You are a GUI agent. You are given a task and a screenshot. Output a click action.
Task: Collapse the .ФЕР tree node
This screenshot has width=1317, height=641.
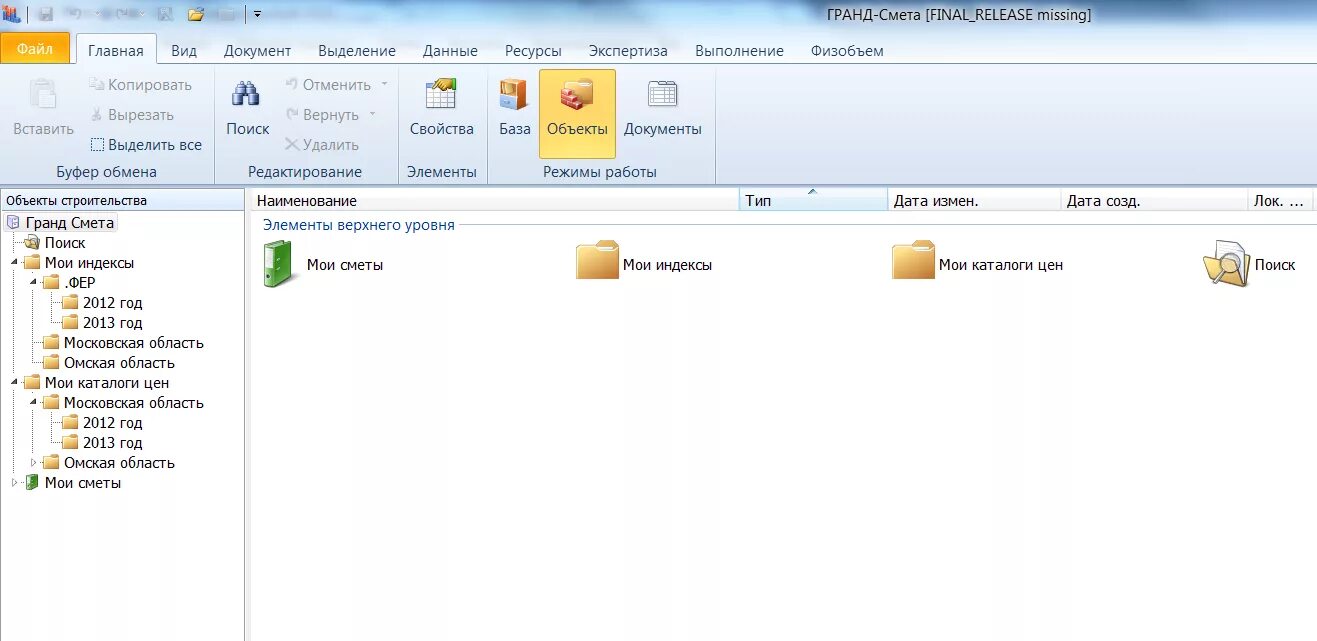[34, 283]
